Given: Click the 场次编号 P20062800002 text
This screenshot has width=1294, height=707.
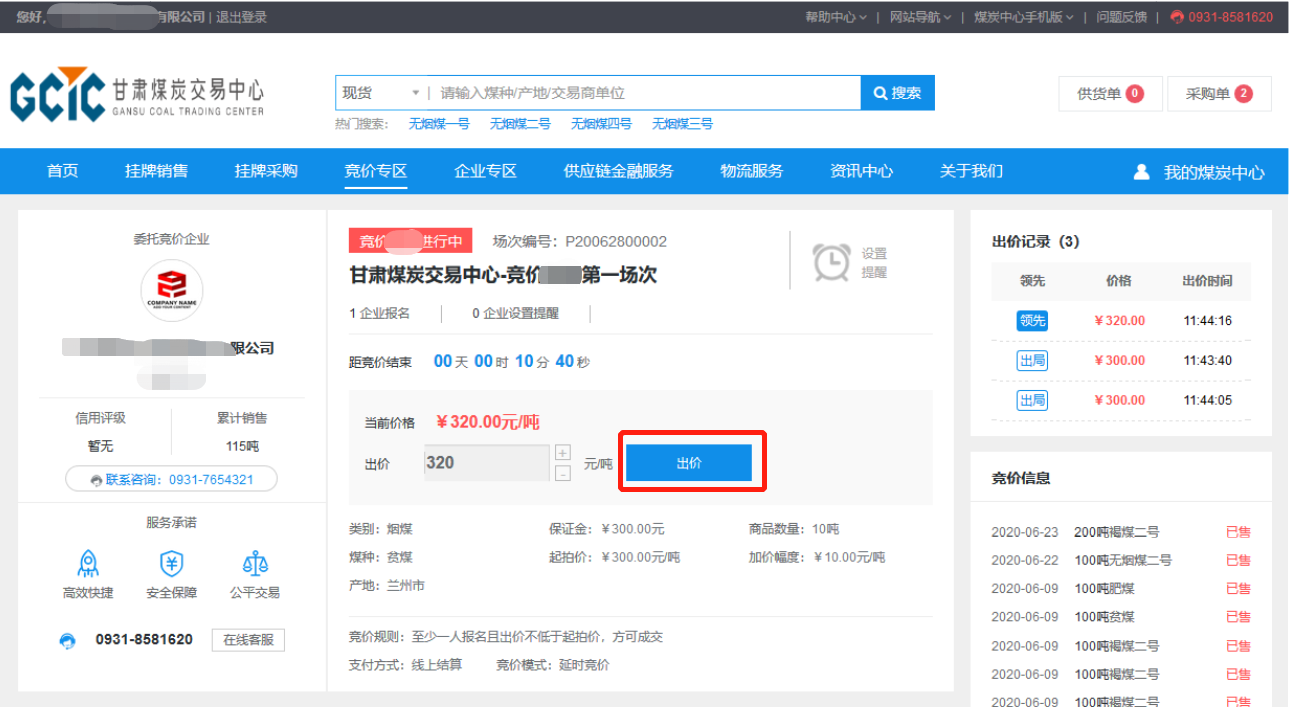Looking at the screenshot, I should tap(580, 241).
